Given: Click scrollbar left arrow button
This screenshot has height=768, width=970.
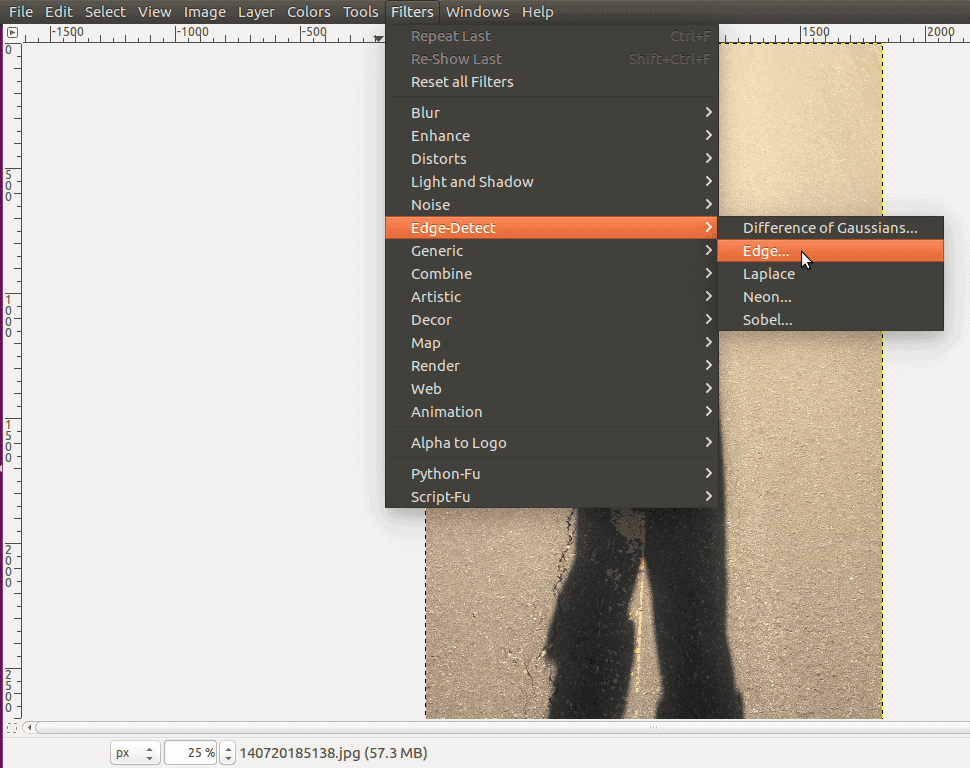Looking at the screenshot, I should pyautogui.click(x=29, y=727).
